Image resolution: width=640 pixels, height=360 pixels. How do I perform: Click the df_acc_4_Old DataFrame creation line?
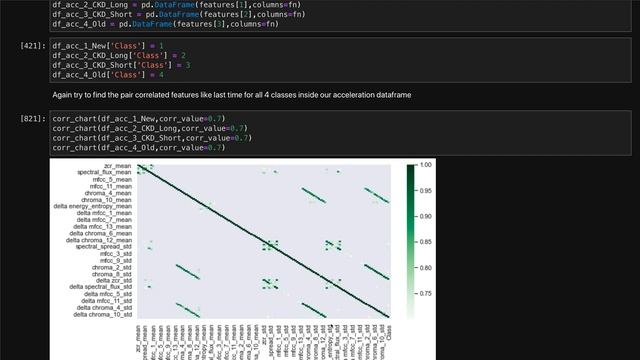166,24
